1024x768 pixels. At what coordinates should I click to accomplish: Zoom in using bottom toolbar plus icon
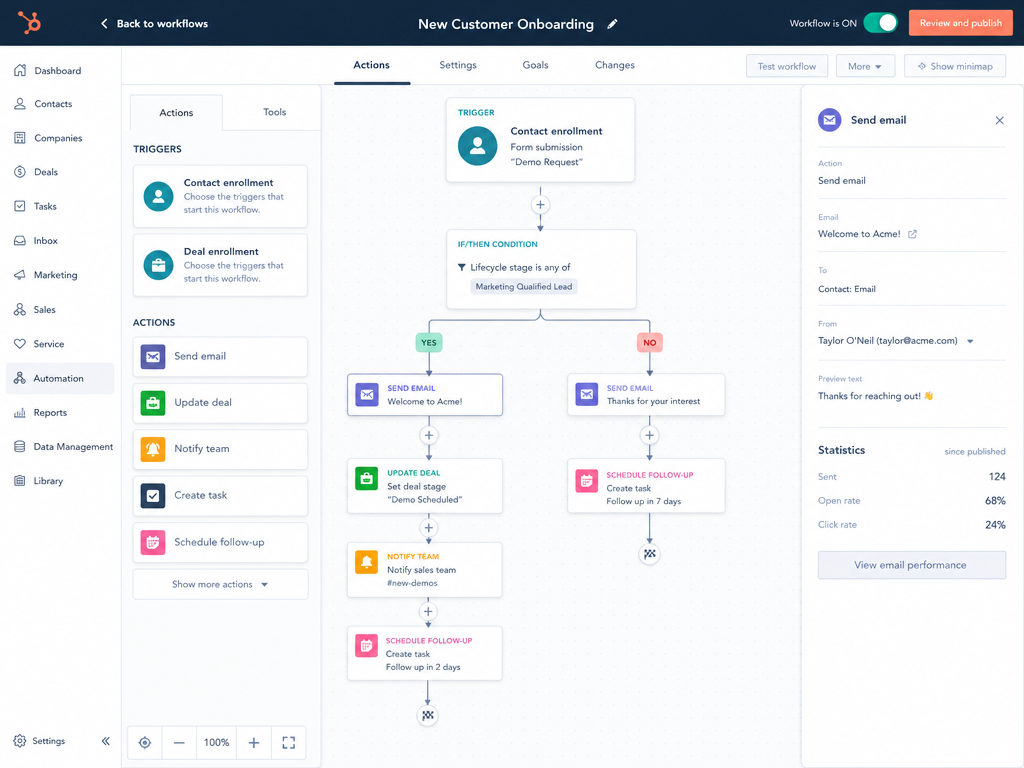(253, 743)
